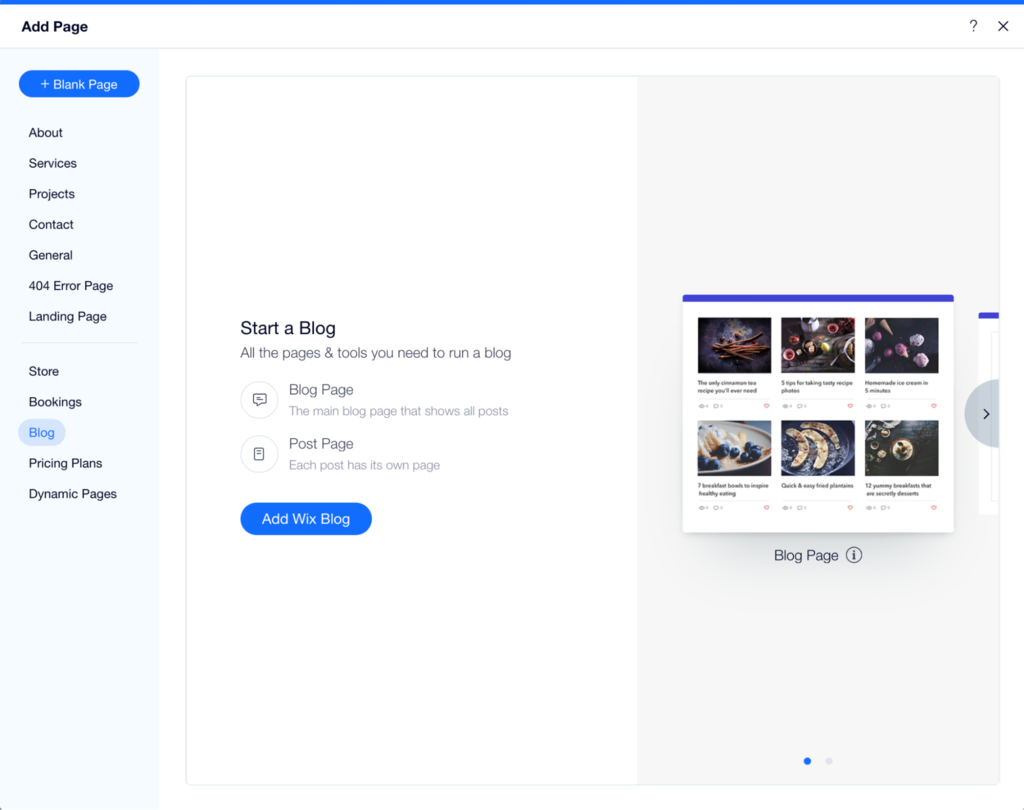Open the About page category
1024x810 pixels.
point(46,133)
